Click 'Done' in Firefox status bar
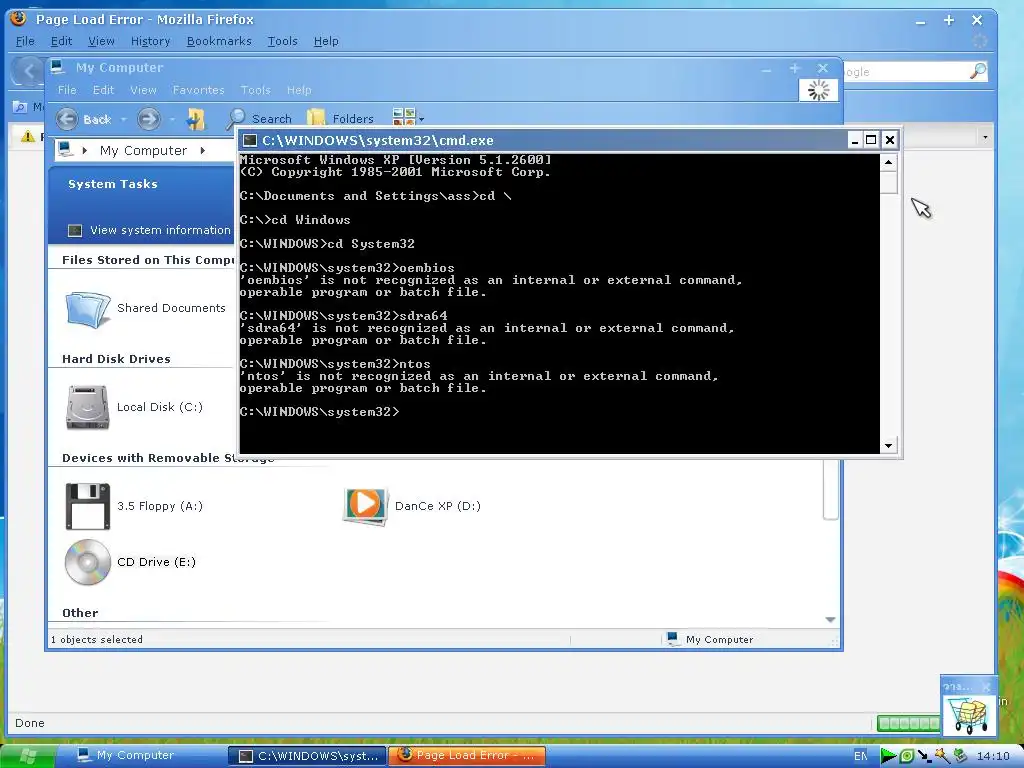Screen dimensions: 1024x768 pos(30,723)
